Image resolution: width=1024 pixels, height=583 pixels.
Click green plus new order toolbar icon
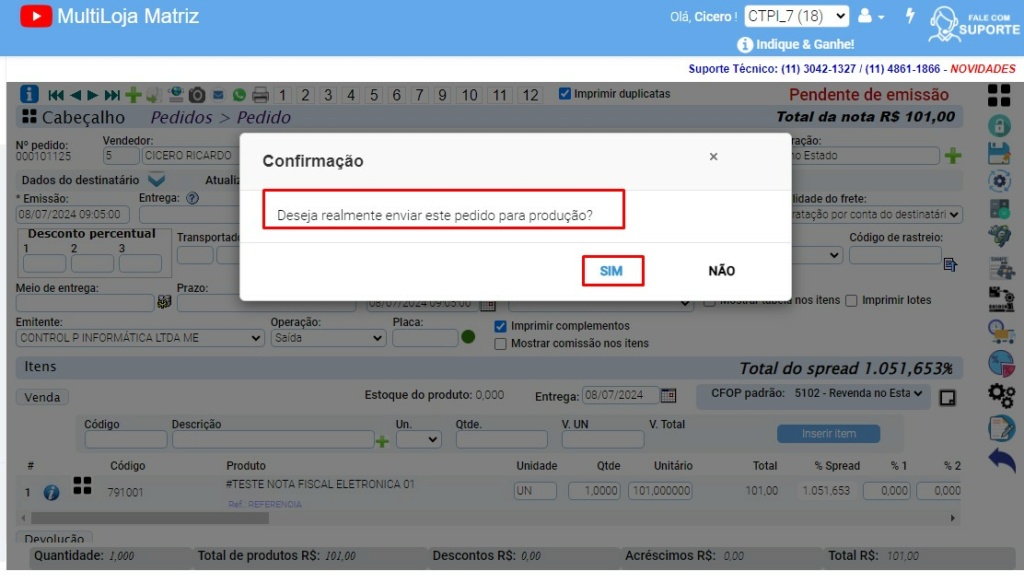click(133, 95)
